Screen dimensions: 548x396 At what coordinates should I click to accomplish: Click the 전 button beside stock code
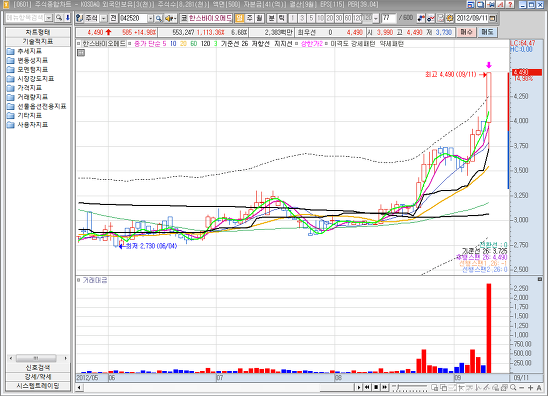point(113,18)
